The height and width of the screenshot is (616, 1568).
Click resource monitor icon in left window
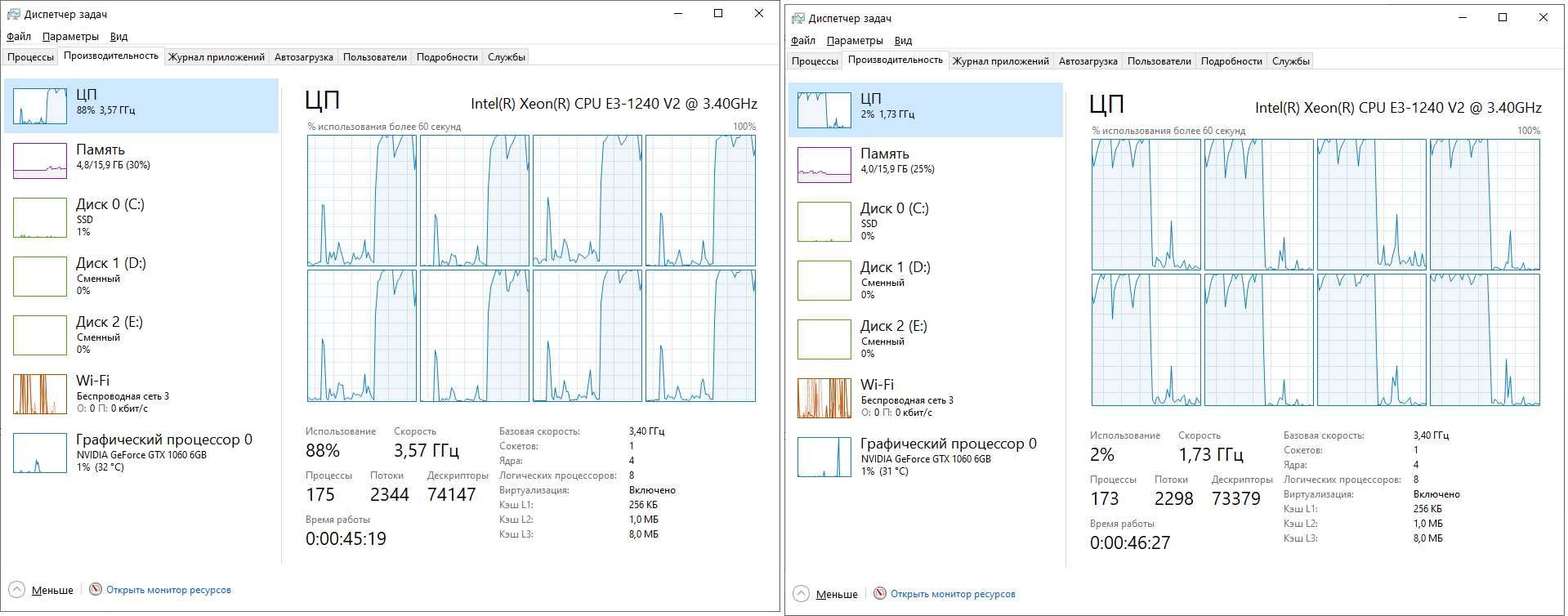click(x=96, y=589)
